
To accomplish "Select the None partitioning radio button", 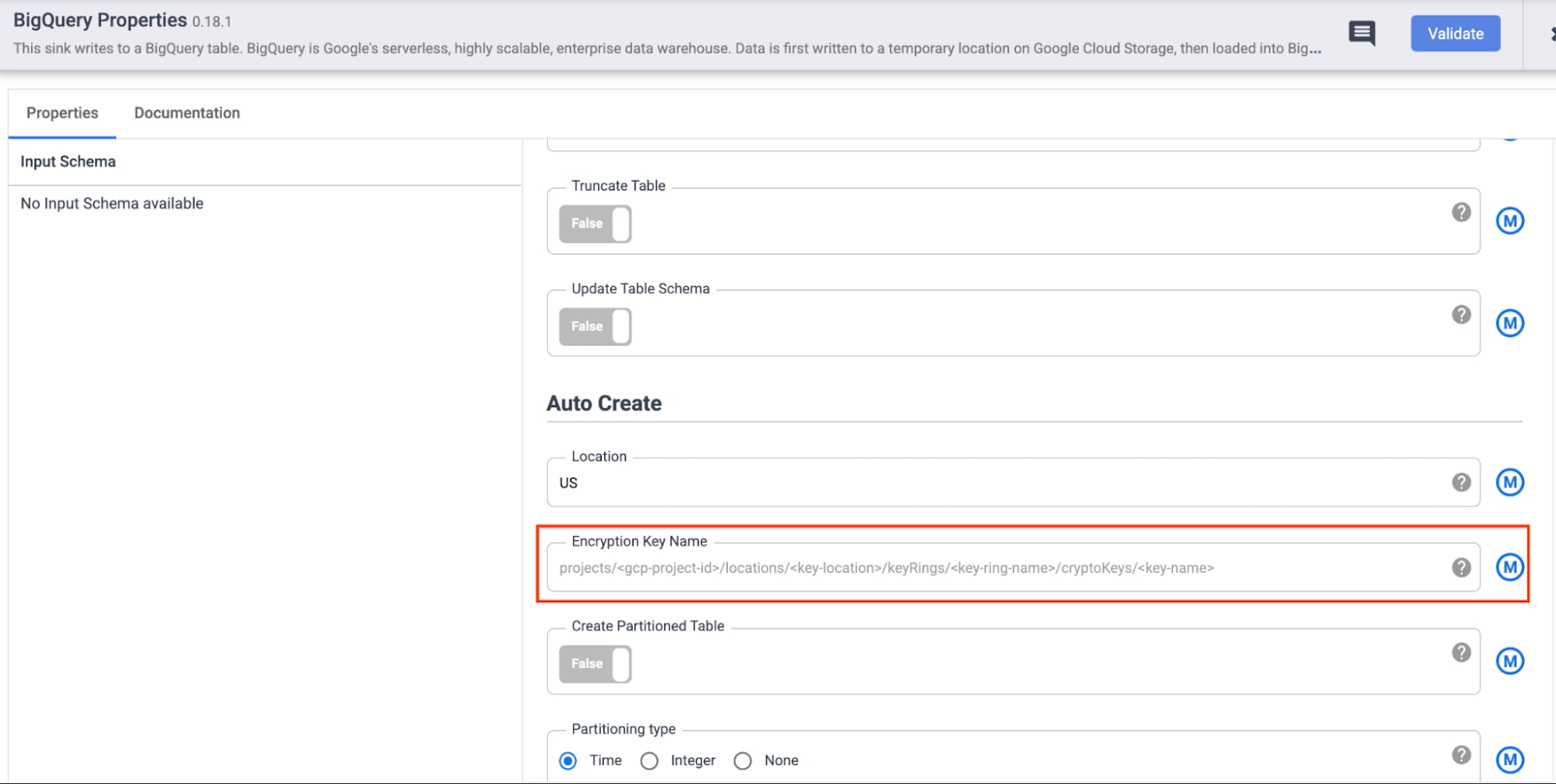I will 743,761.
